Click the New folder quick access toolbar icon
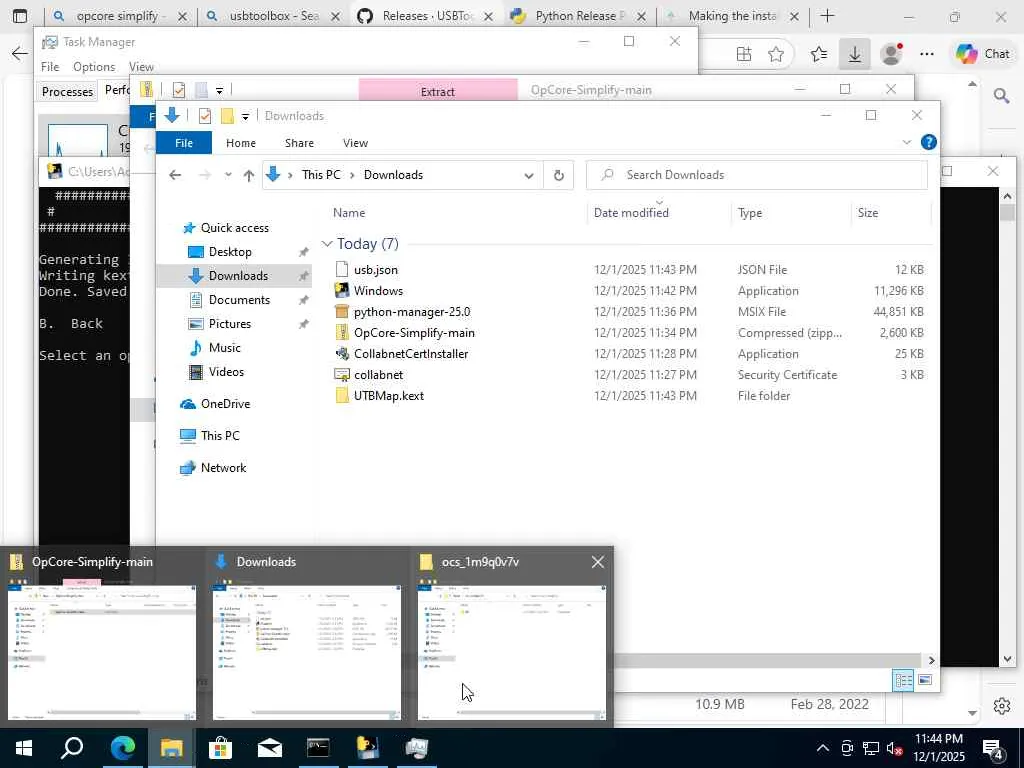Screen dimensions: 1024x768 coord(227,116)
